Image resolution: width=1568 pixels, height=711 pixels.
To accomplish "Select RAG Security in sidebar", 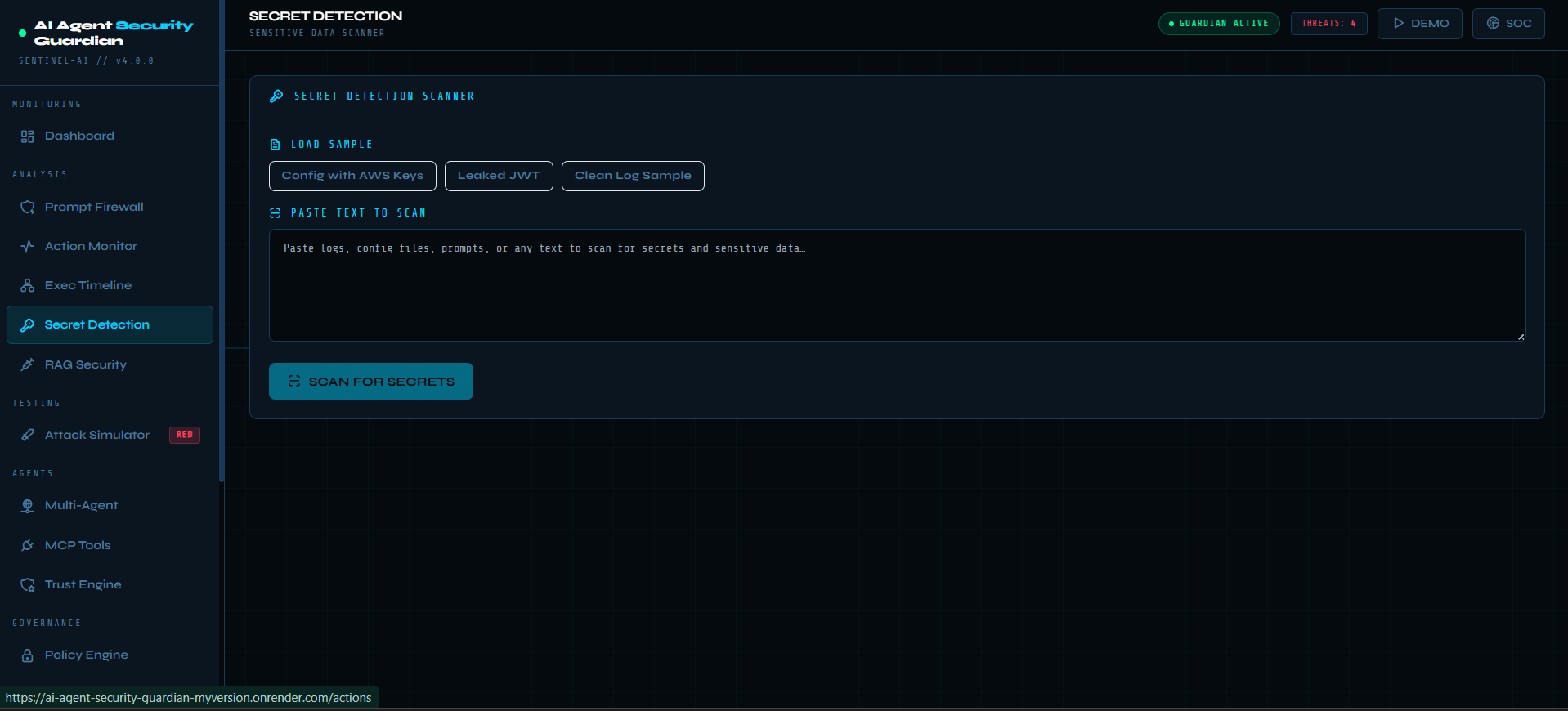I will click(110, 364).
